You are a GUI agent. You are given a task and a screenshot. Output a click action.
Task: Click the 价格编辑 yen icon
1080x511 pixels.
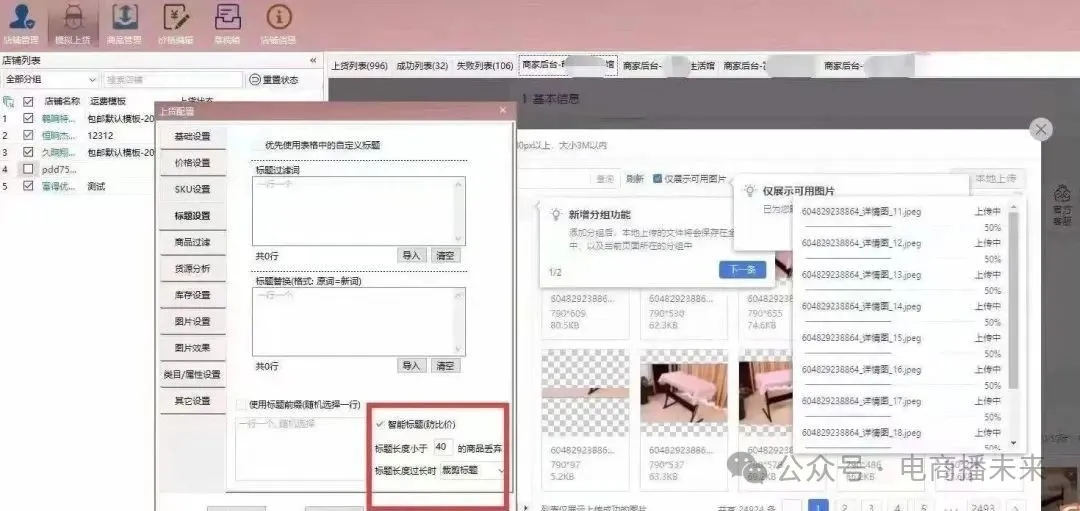(x=176, y=22)
